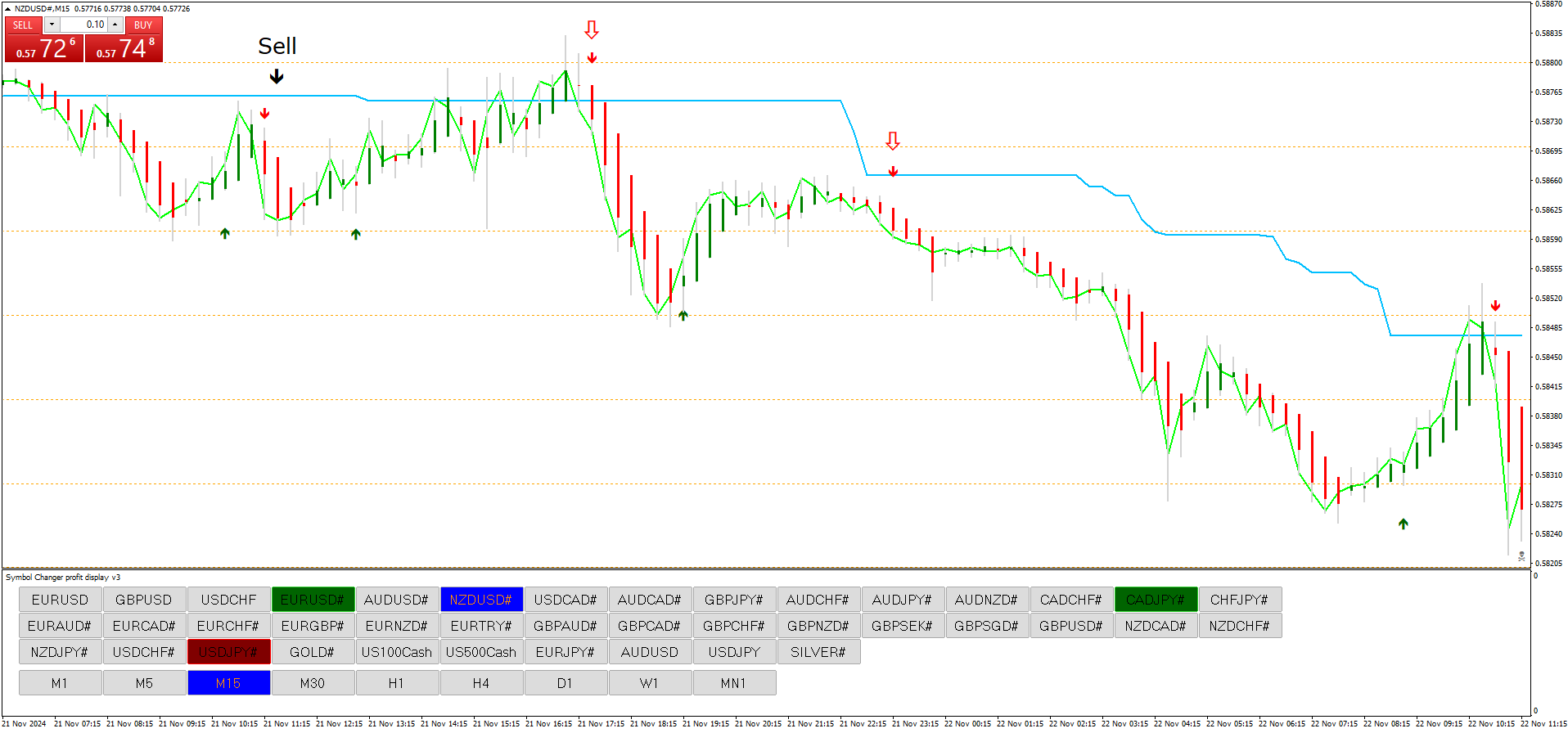Click the hollow red arrow at top

click(x=592, y=30)
